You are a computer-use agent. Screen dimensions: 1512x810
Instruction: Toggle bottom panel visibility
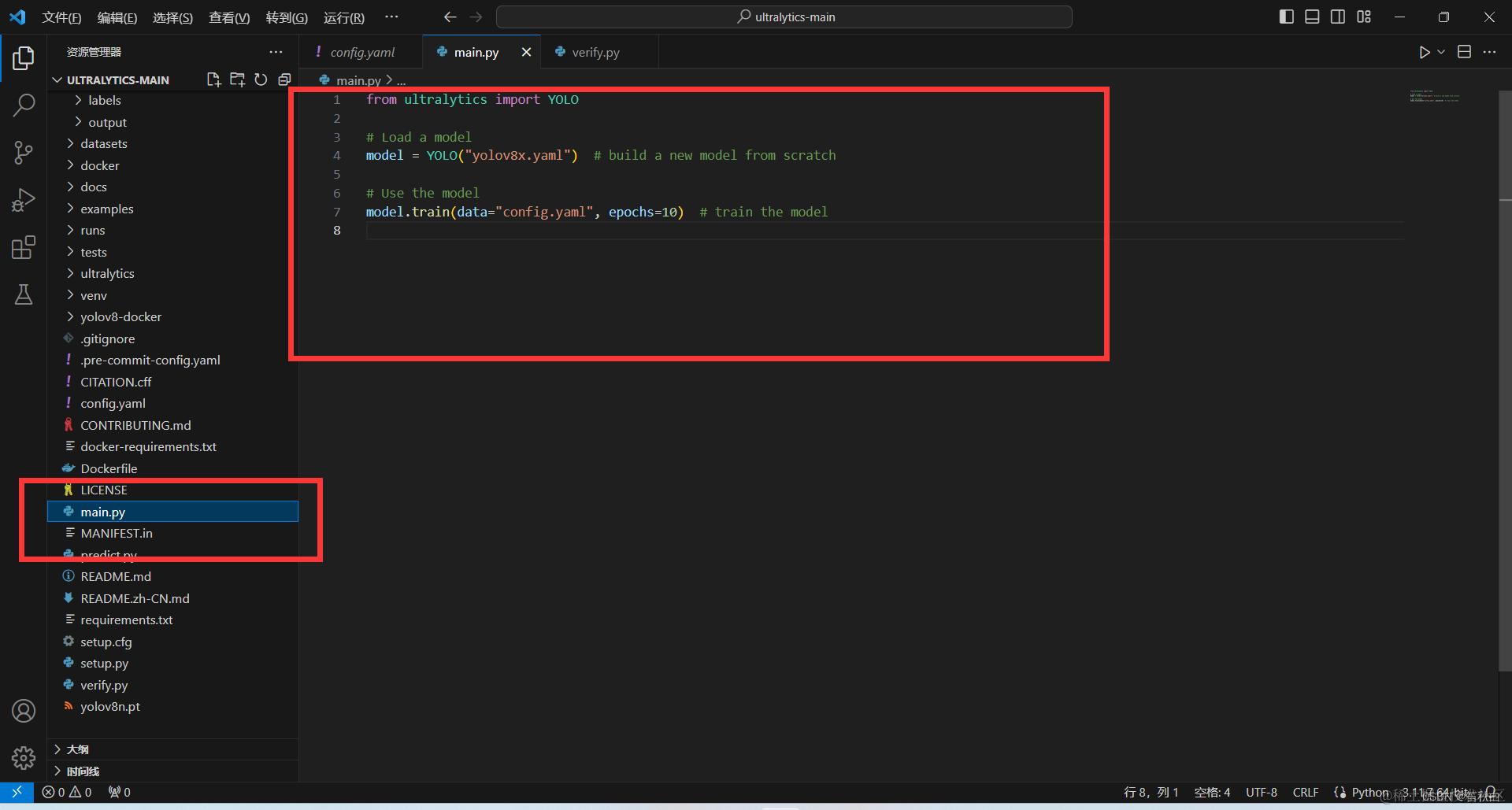tap(1312, 17)
